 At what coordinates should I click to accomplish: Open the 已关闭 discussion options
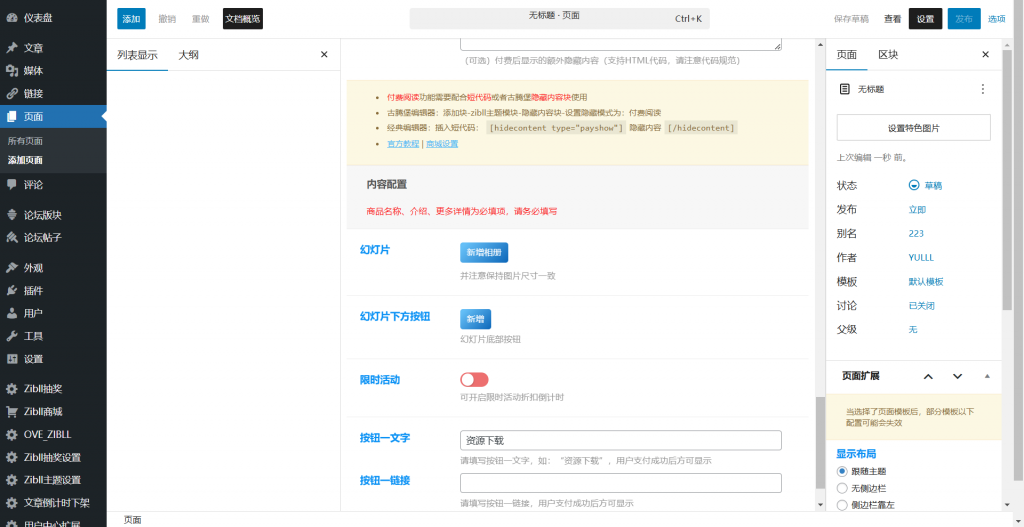tap(921, 306)
